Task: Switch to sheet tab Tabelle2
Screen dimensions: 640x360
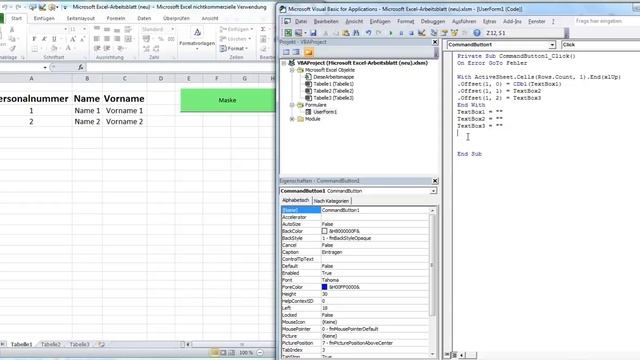Action: click(51, 344)
